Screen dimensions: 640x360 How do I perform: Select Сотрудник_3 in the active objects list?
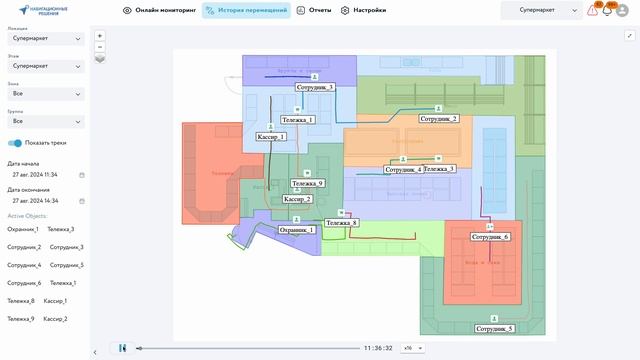point(67,247)
